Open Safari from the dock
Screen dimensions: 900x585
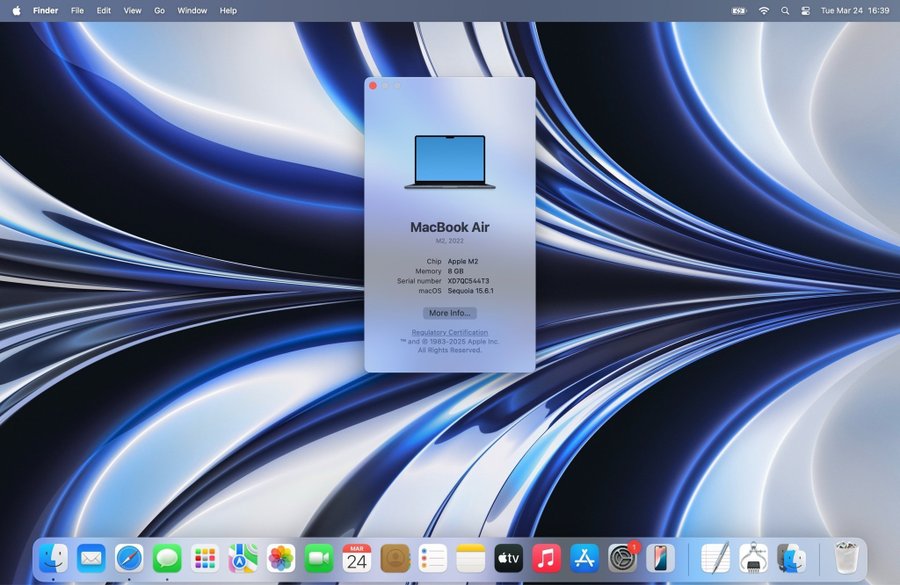(x=129, y=558)
